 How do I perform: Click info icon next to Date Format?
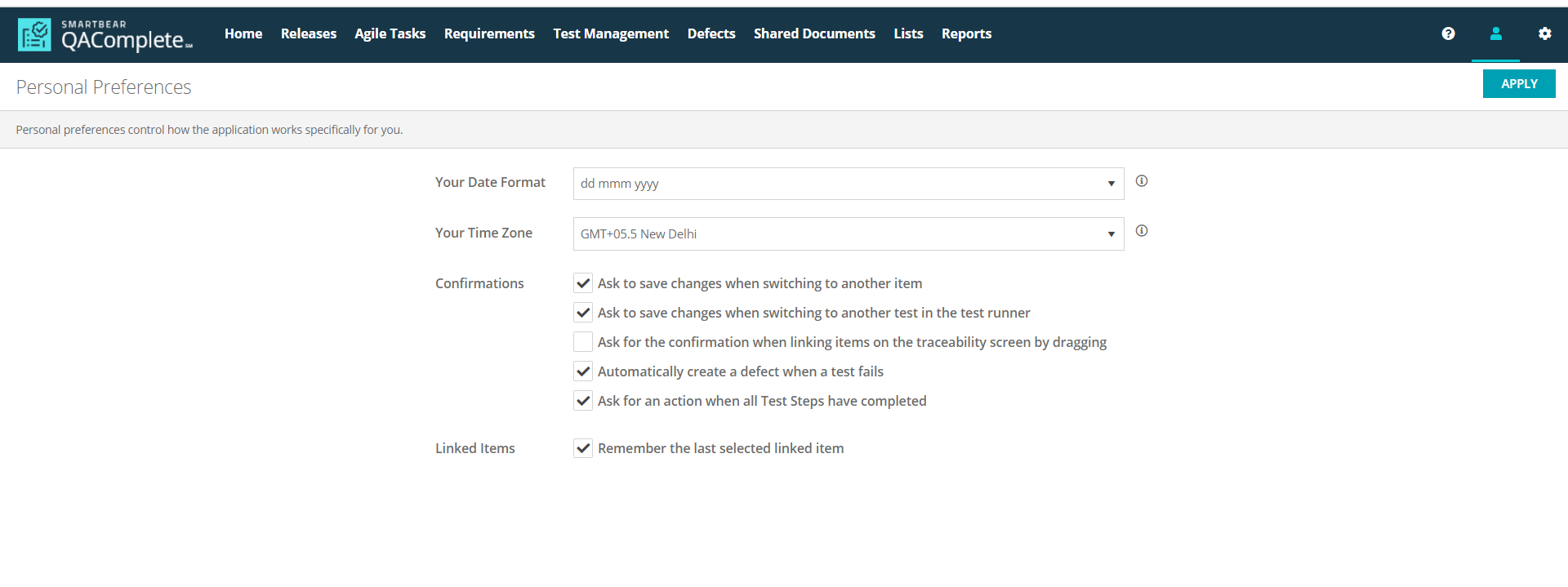point(1142,181)
